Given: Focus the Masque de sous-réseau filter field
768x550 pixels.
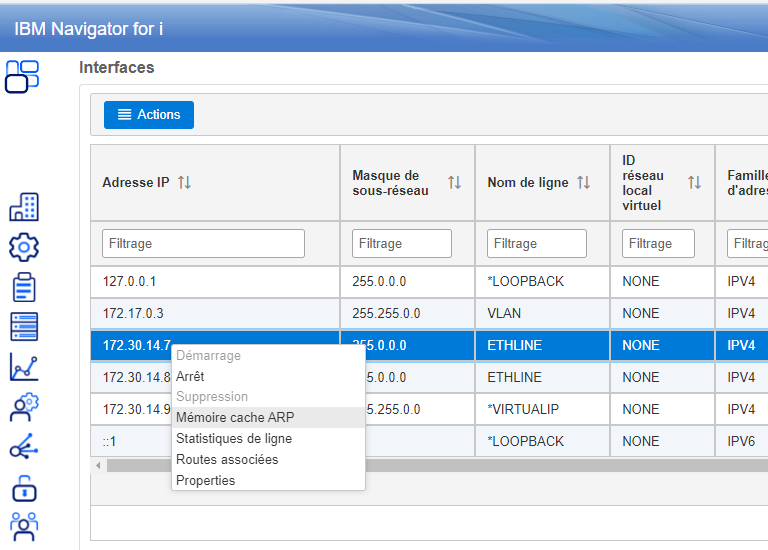Looking at the screenshot, I should pos(402,243).
